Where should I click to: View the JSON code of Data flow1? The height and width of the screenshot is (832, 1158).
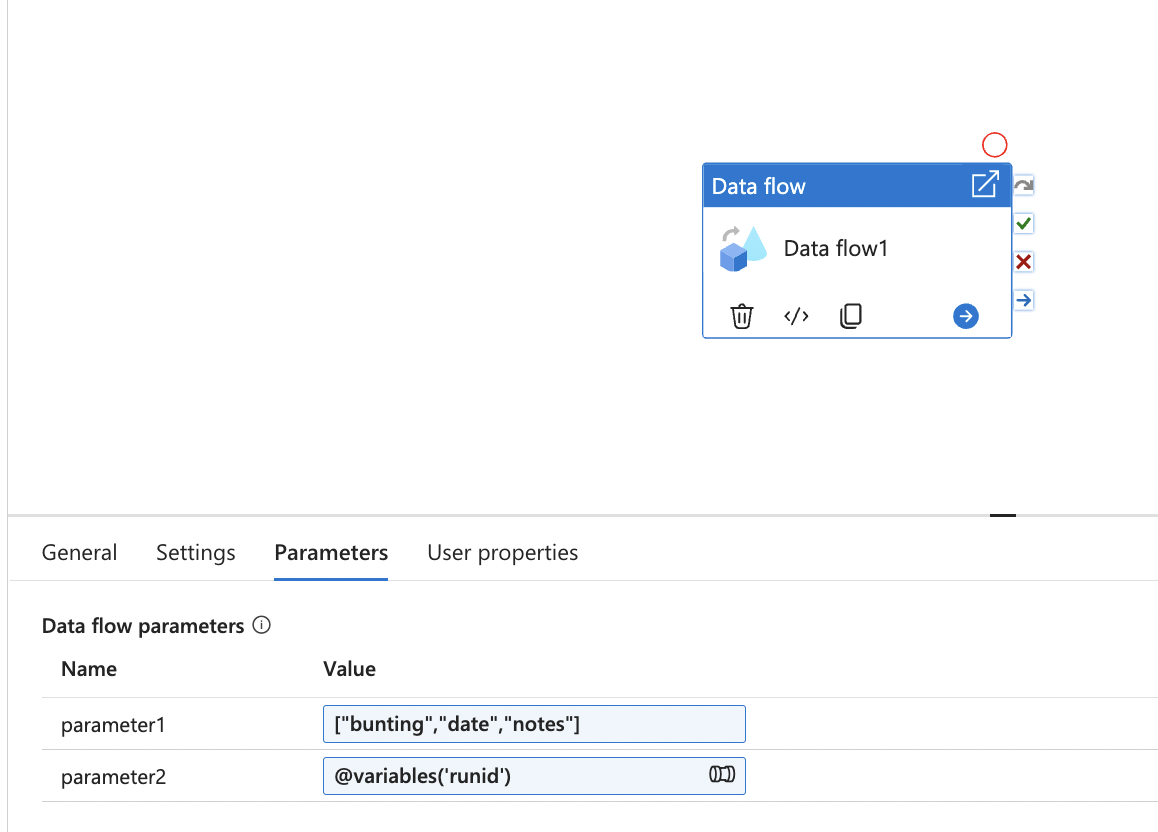click(x=796, y=316)
